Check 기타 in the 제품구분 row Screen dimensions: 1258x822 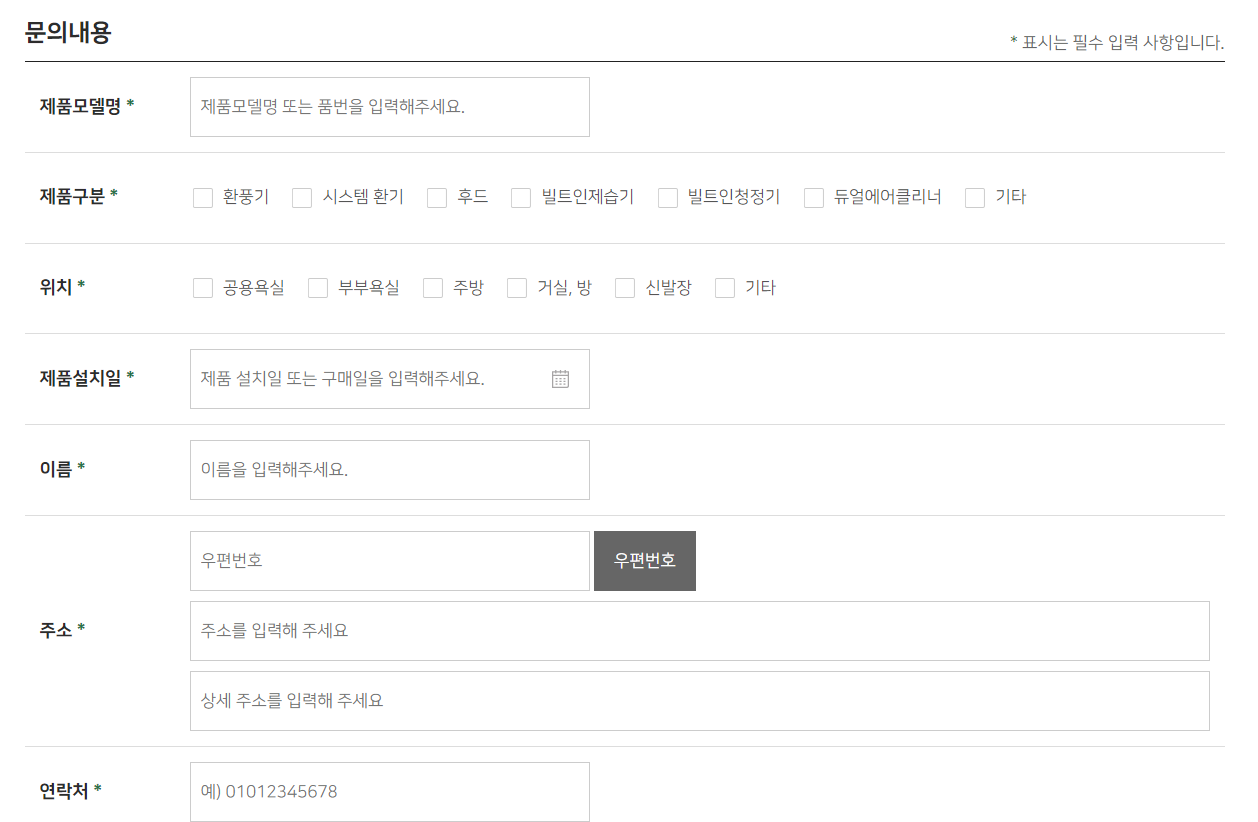click(x=973, y=197)
